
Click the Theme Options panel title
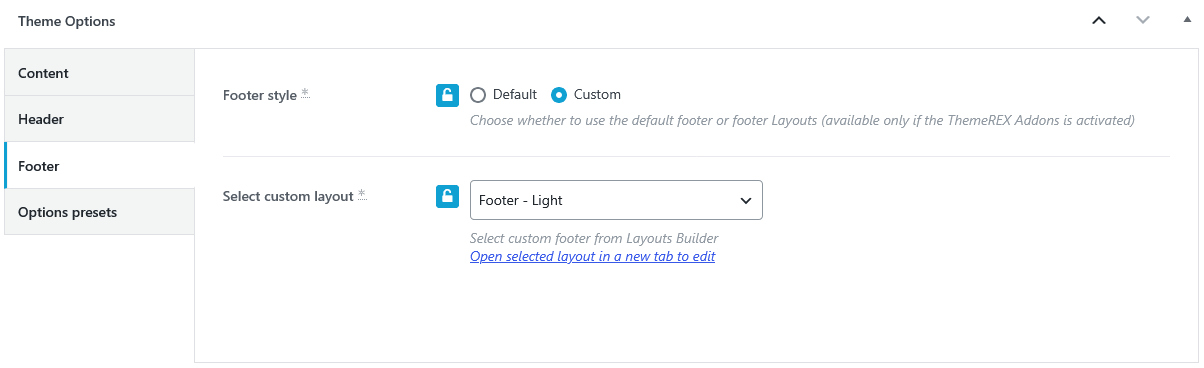tap(66, 21)
